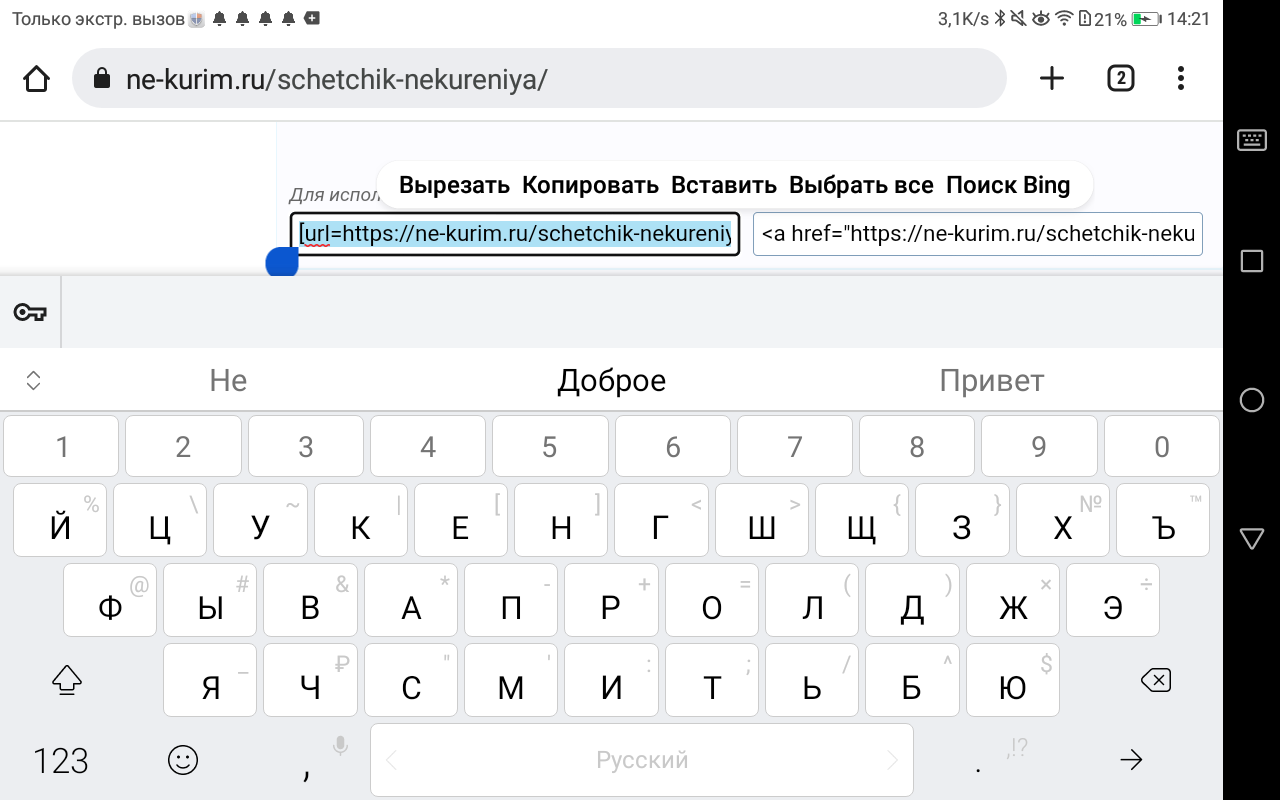Viewport: 1280px width, 800px height.
Task: Open the tab switcher showing 2 tabs
Action: pyautogui.click(x=1120, y=77)
